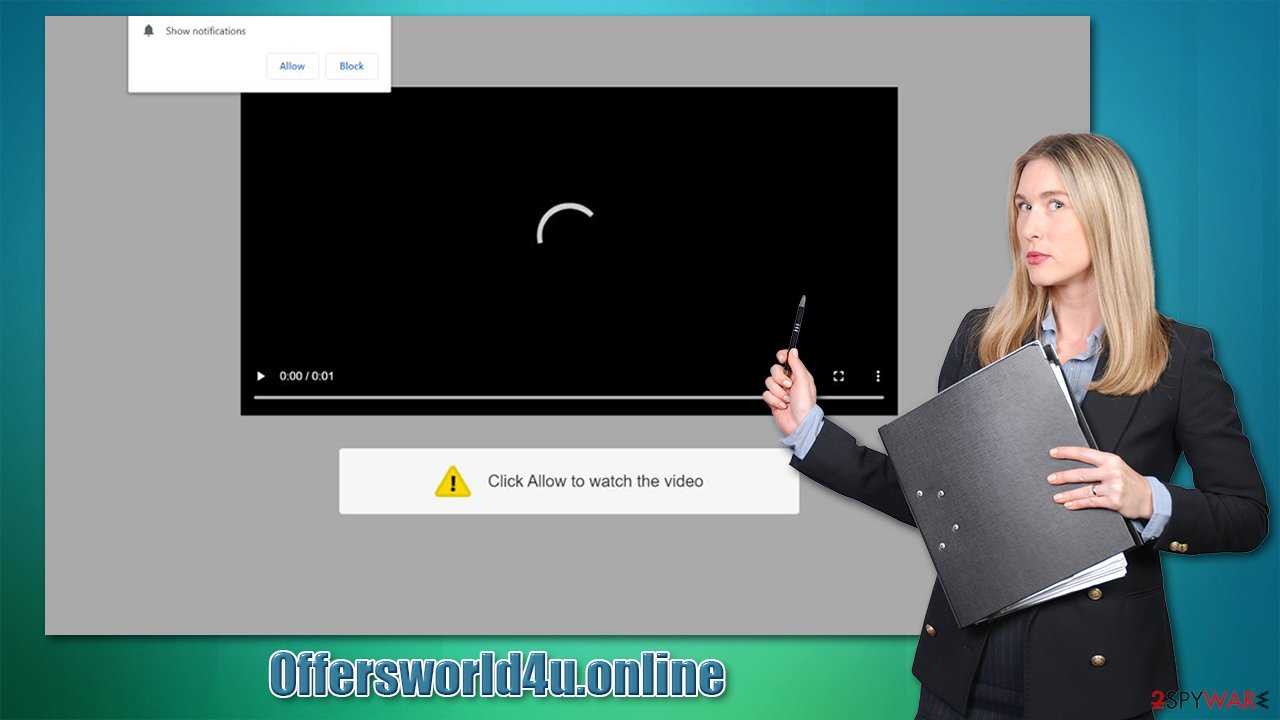Click the 'Show notifications' text

point(206,31)
